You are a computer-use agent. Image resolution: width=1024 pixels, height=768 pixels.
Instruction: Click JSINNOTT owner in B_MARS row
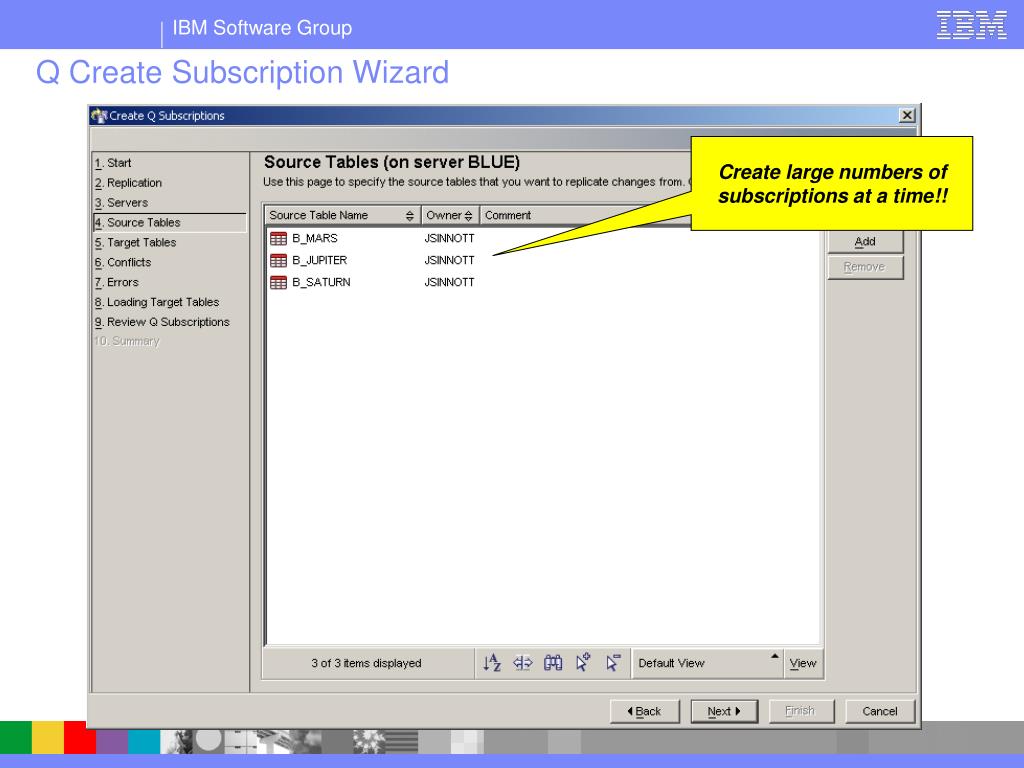449,238
